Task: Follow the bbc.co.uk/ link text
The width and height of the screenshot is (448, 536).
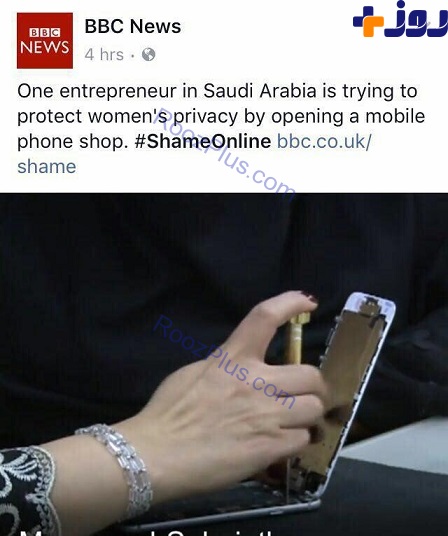Action: coord(324,141)
